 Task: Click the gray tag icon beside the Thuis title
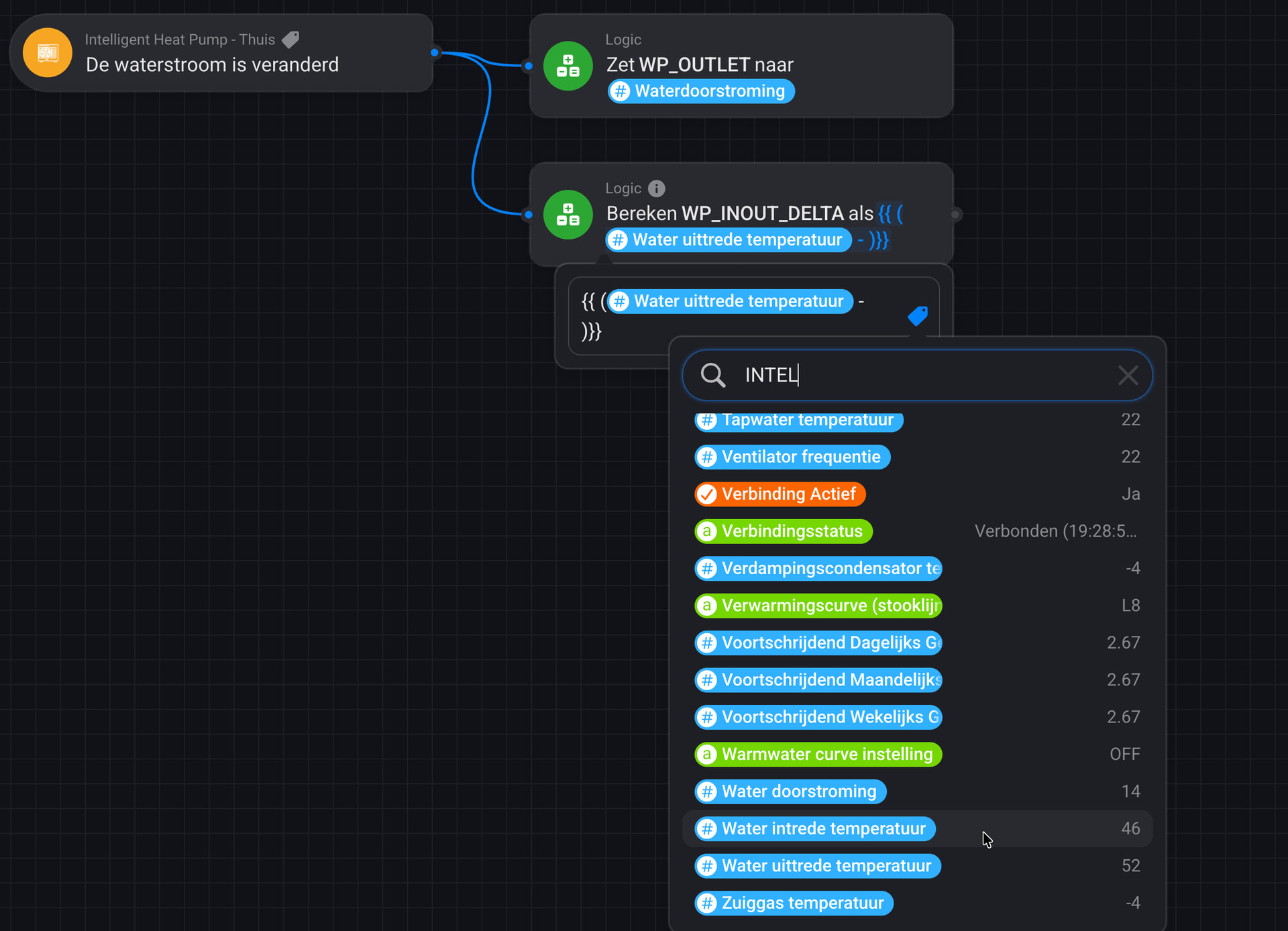290,40
